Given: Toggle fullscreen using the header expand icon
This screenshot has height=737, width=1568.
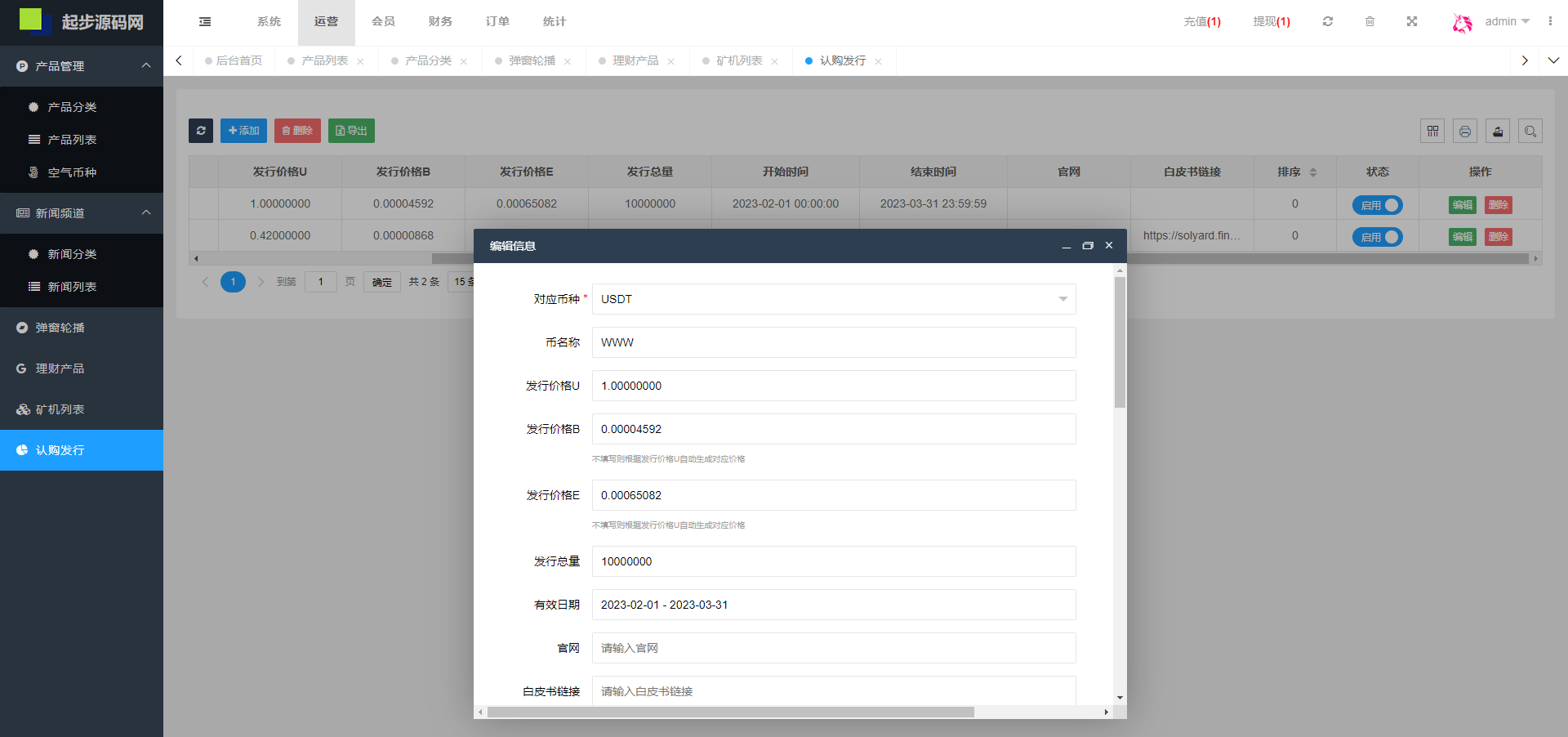Looking at the screenshot, I should (1412, 21).
